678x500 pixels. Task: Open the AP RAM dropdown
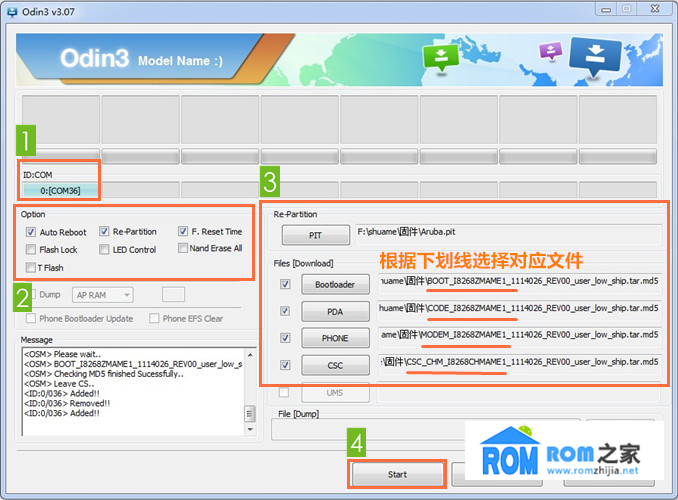[x=102, y=295]
